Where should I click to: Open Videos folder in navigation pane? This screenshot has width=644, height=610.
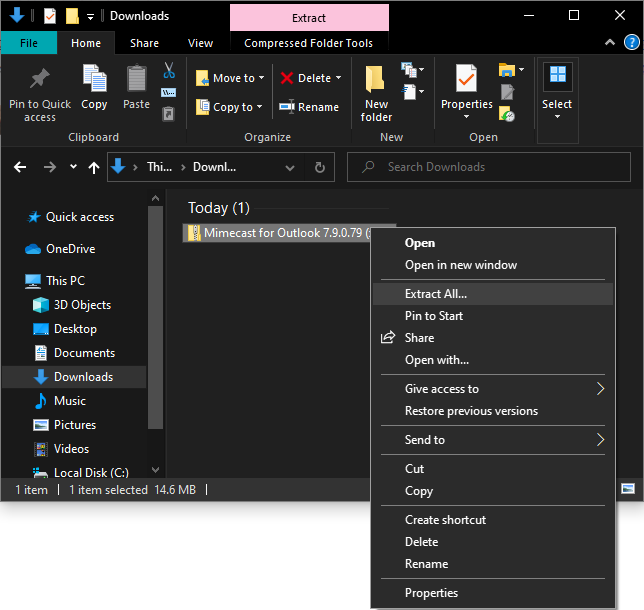pyautogui.click(x=61, y=449)
